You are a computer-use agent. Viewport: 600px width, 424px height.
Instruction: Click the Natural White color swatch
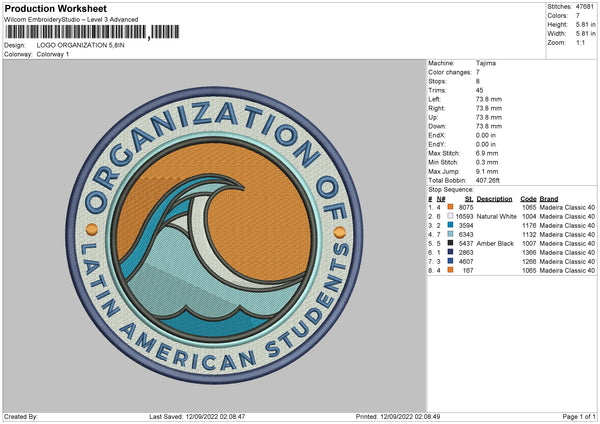[x=450, y=216]
